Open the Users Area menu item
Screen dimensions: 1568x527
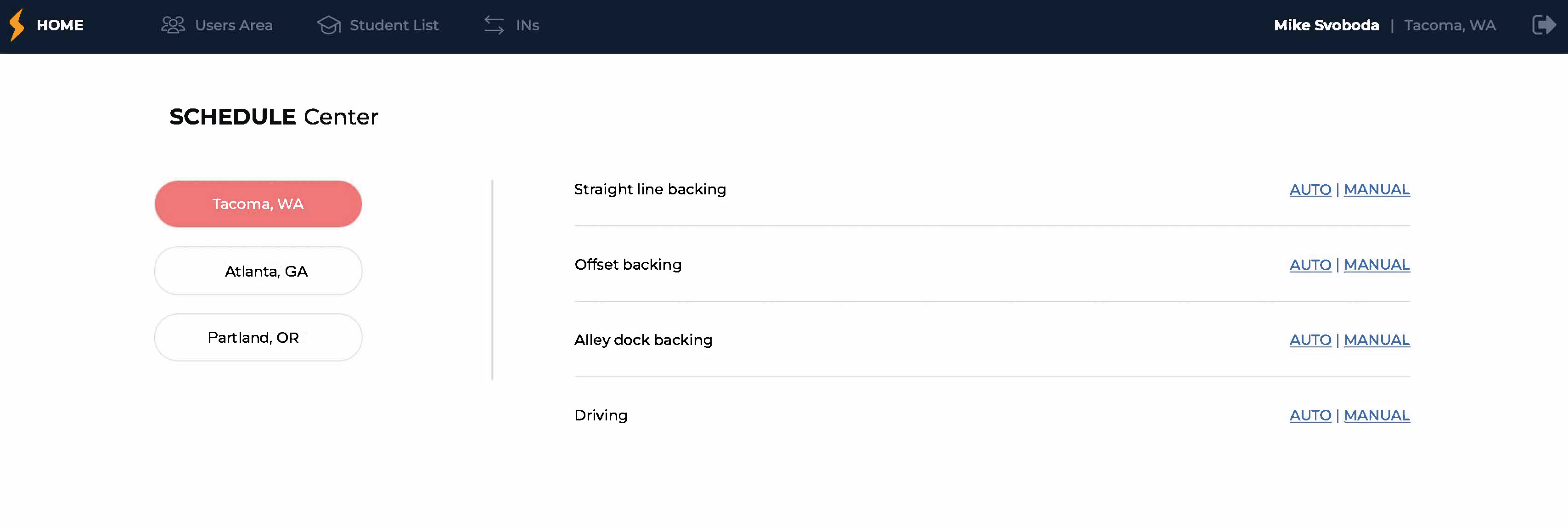coord(233,25)
